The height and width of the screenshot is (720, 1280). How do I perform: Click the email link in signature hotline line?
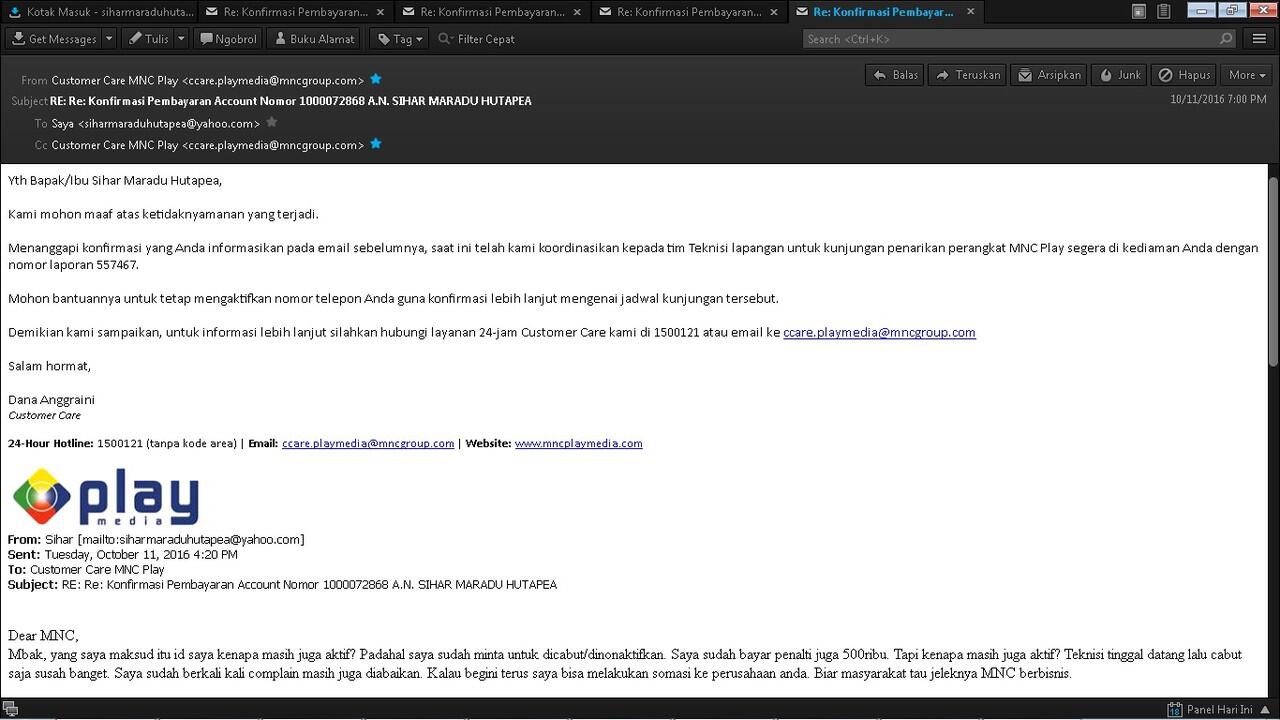368,443
